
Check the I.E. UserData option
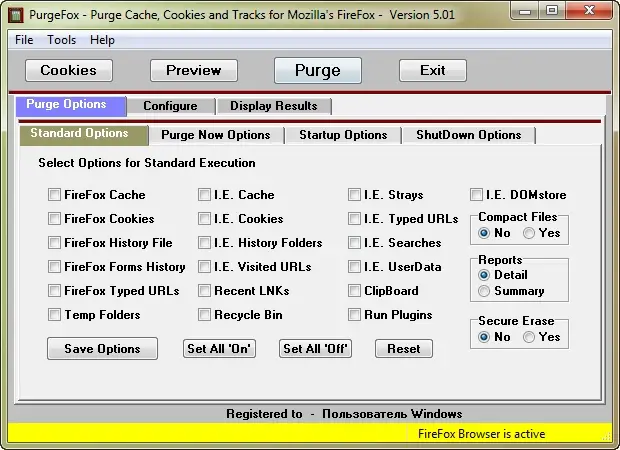[354, 267]
